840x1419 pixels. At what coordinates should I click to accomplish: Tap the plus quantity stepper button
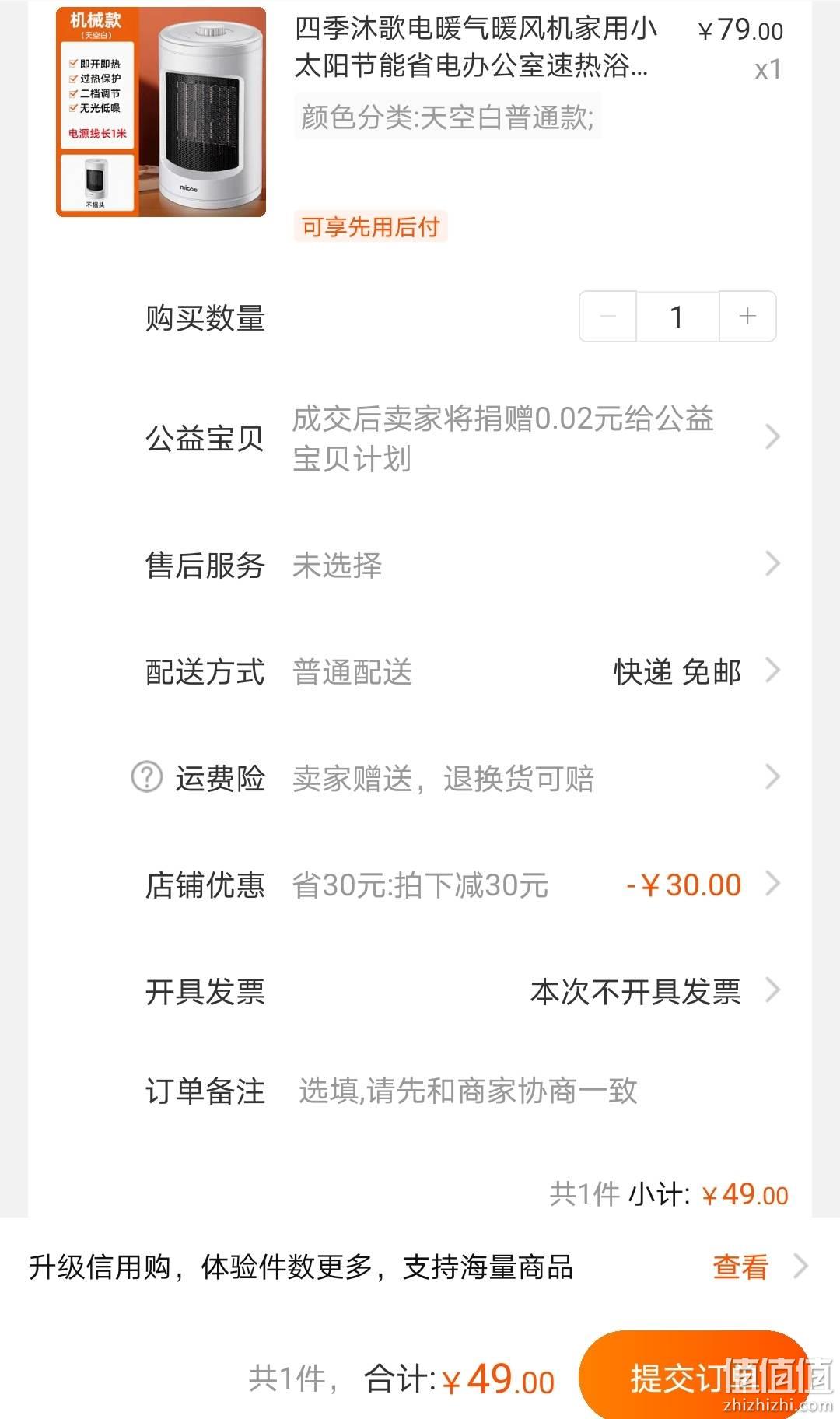coord(747,316)
